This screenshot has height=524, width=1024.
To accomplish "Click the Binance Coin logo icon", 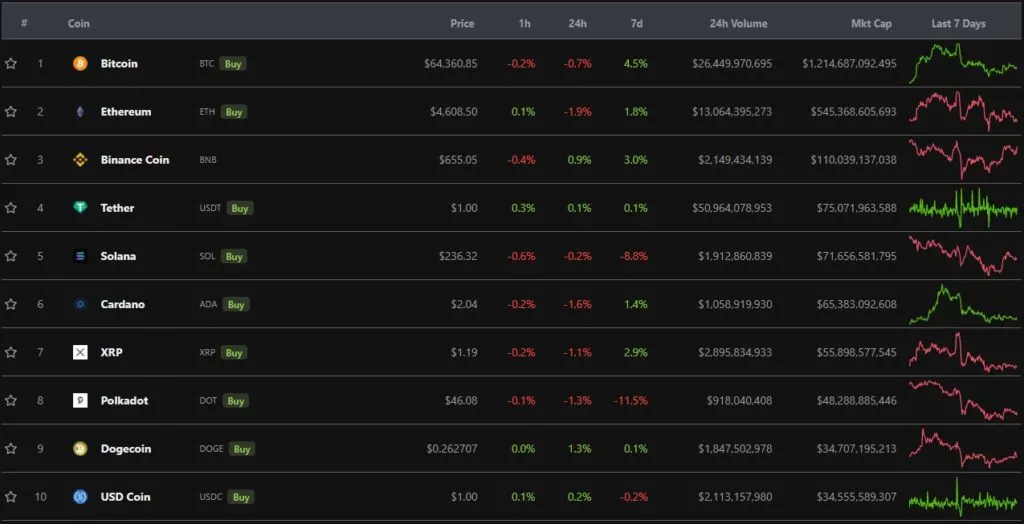I will point(80,160).
